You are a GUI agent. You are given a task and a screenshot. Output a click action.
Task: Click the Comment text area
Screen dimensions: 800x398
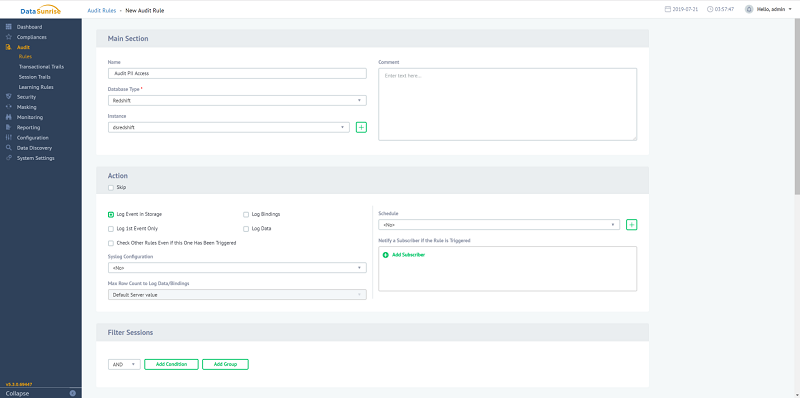(508, 104)
